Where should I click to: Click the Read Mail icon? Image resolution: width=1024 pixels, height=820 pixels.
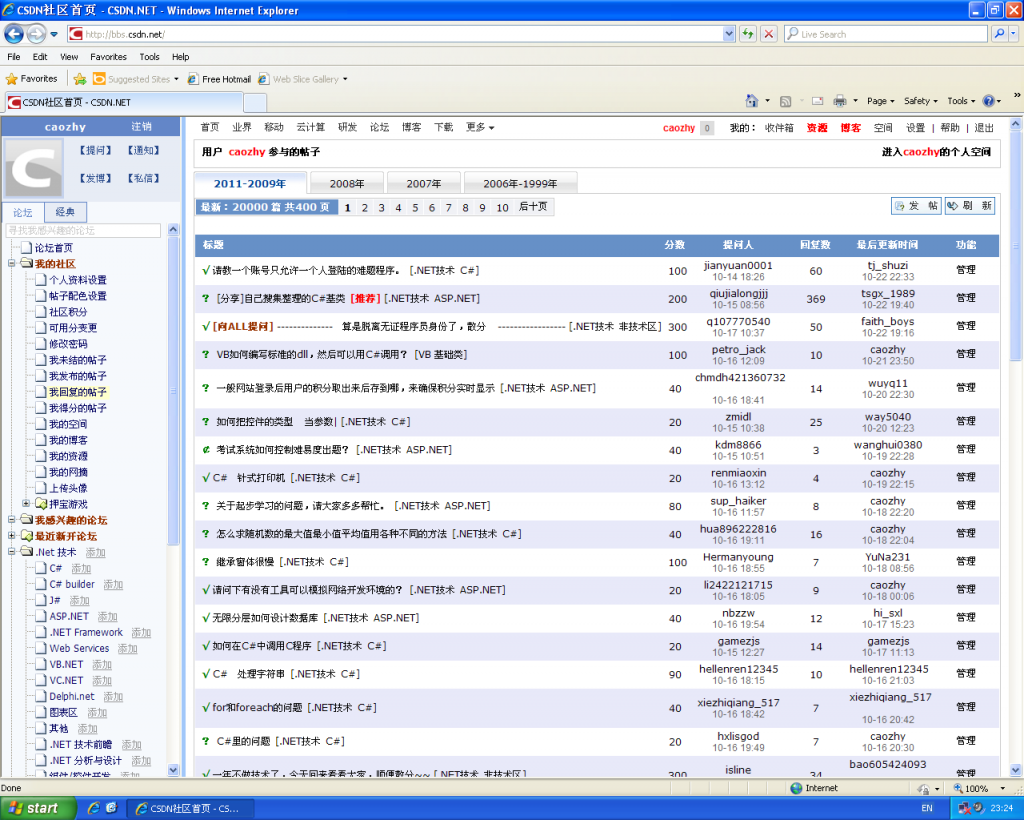[x=818, y=101]
